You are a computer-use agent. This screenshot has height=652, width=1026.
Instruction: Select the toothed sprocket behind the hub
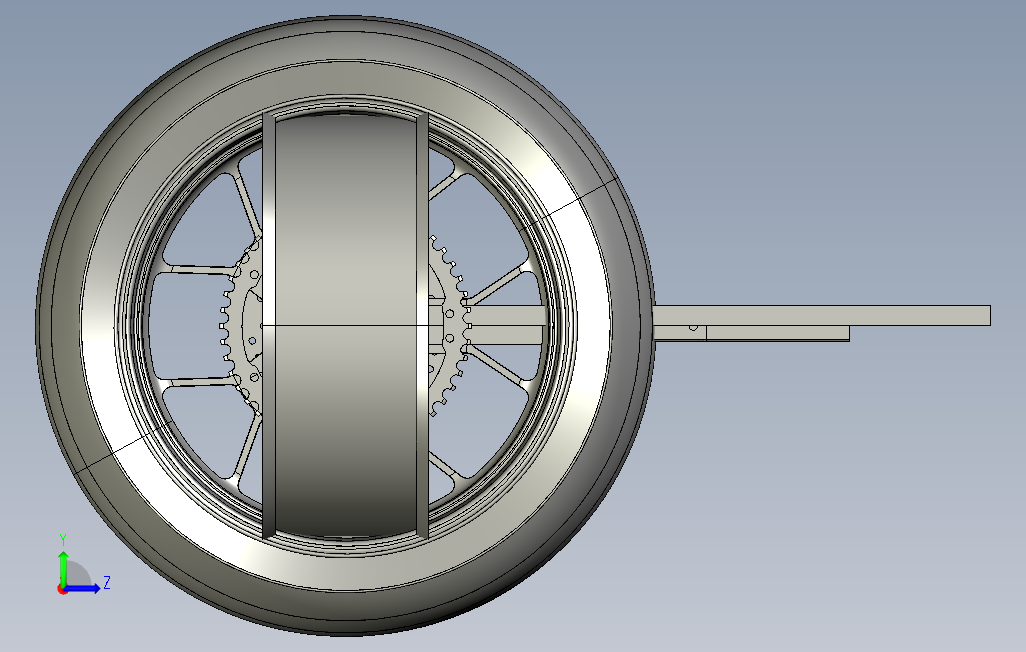coord(451,325)
